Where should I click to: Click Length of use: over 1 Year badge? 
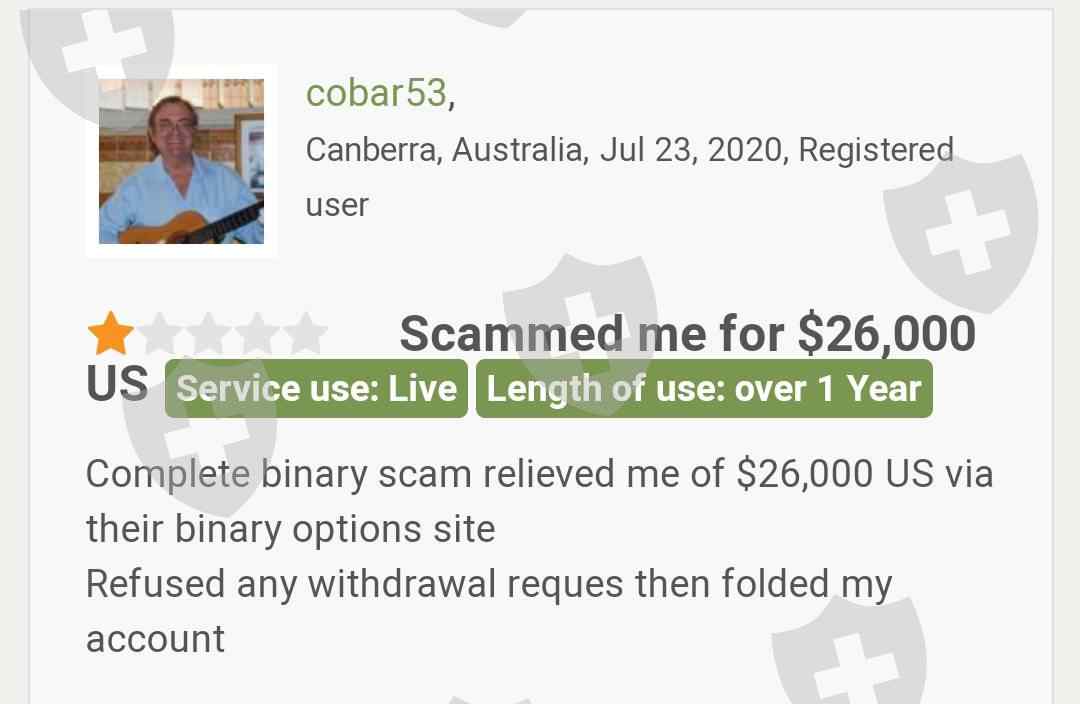[x=704, y=389]
